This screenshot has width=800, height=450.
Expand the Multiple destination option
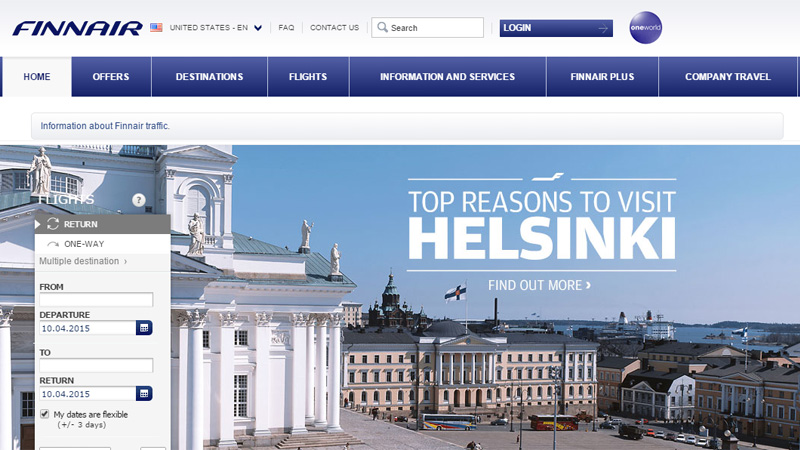coord(83,261)
